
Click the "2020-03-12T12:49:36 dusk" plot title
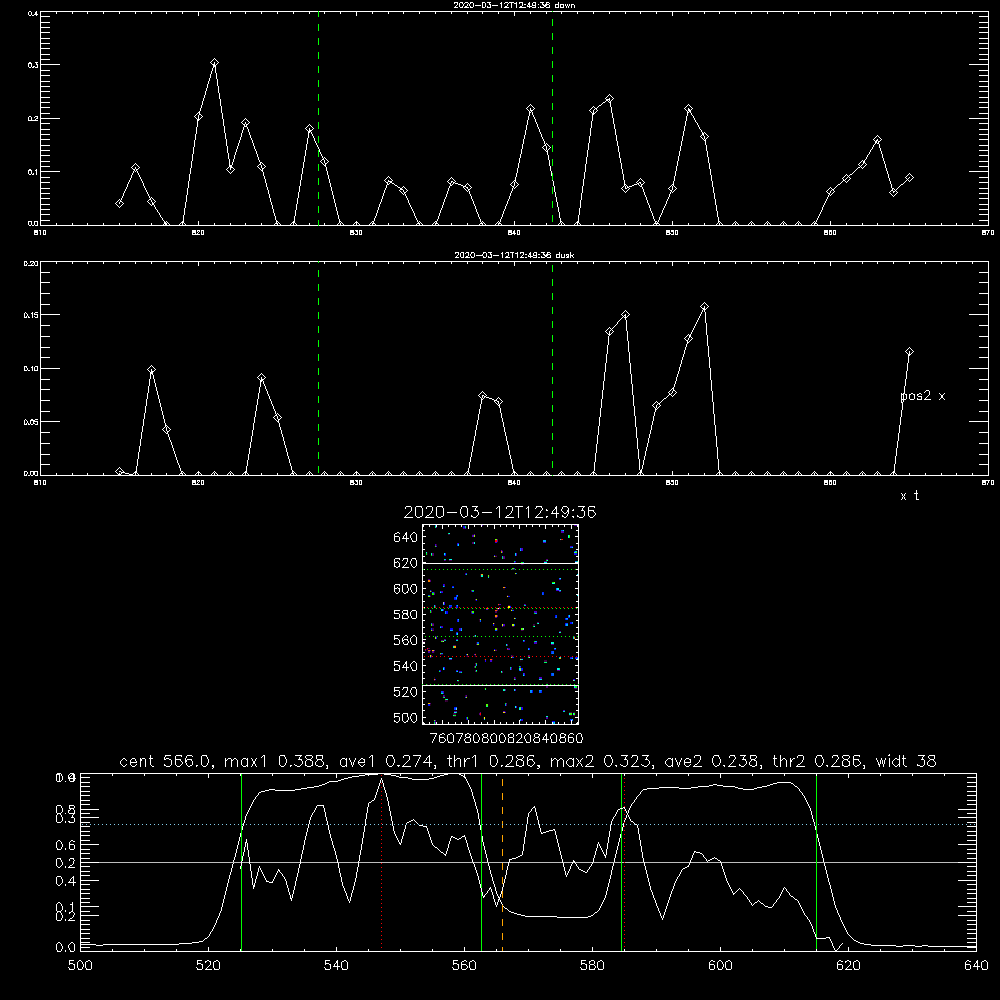[514, 255]
